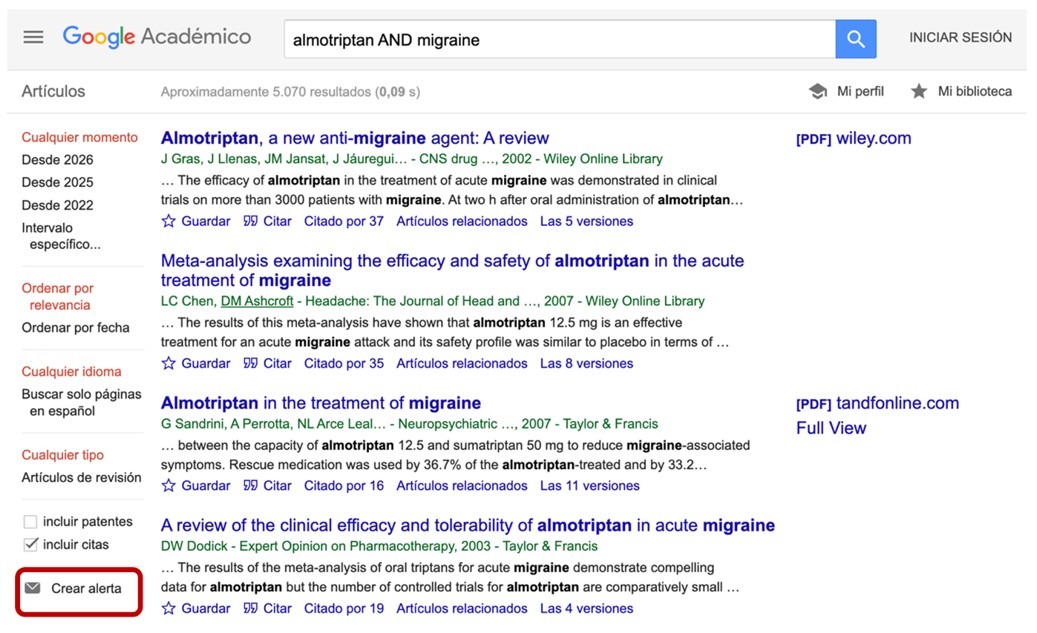Click the Crear alerta envelope icon
The width and height of the screenshot is (1037, 633).
tap(35, 590)
